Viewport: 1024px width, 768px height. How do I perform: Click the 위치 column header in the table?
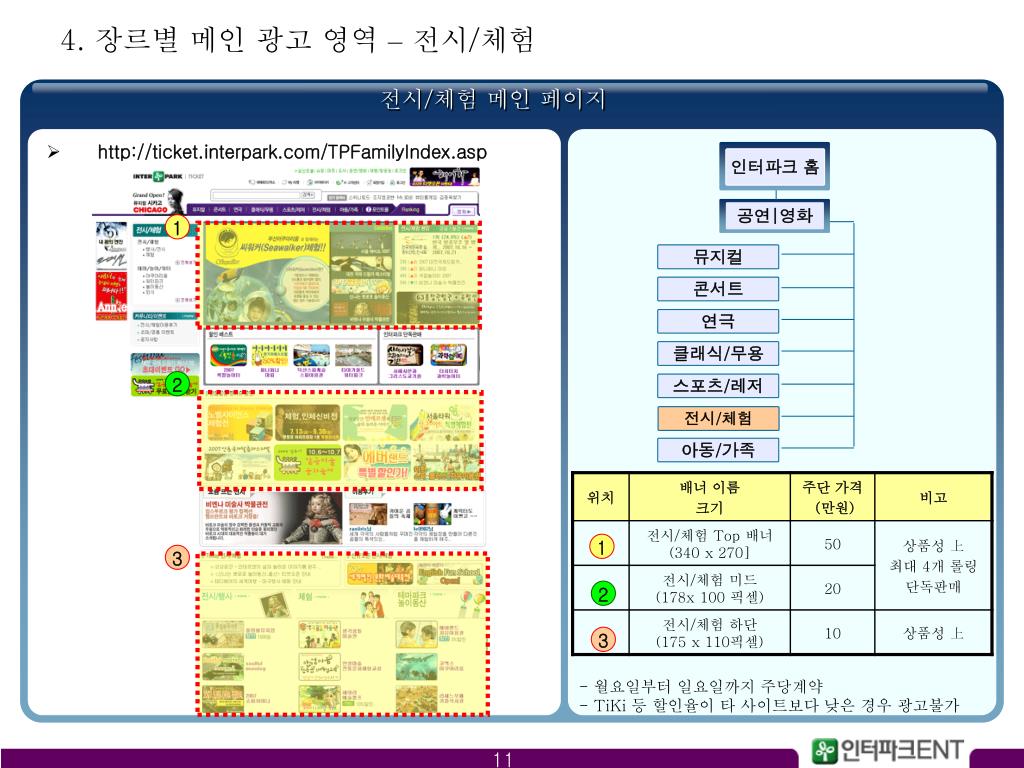601,498
